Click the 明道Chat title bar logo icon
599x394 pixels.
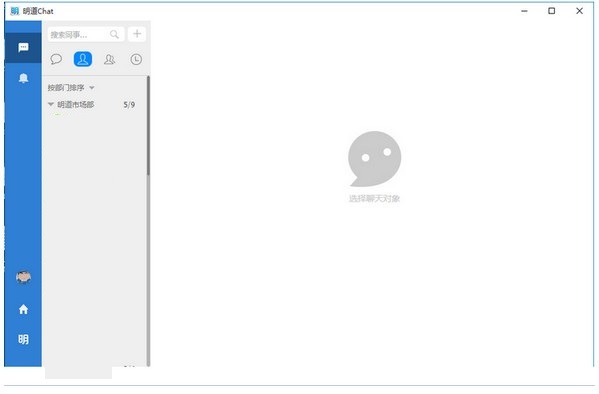coord(15,11)
